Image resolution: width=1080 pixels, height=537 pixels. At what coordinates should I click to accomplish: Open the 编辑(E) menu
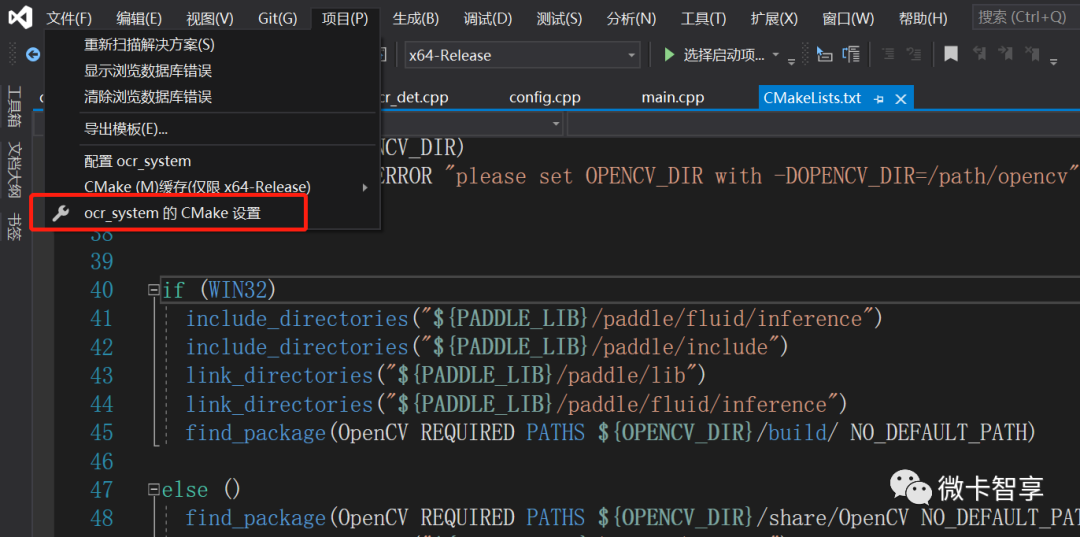(x=139, y=19)
